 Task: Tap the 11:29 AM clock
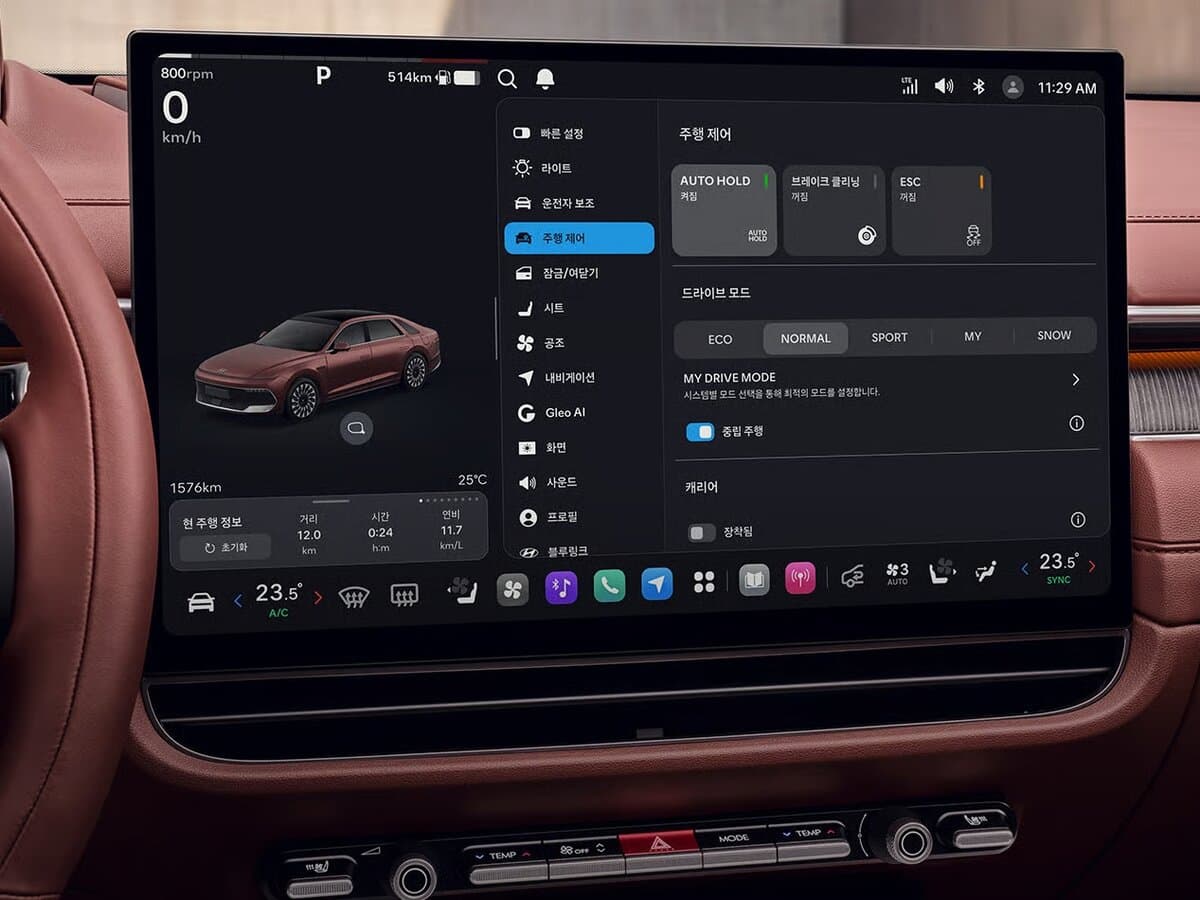(1067, 88)
